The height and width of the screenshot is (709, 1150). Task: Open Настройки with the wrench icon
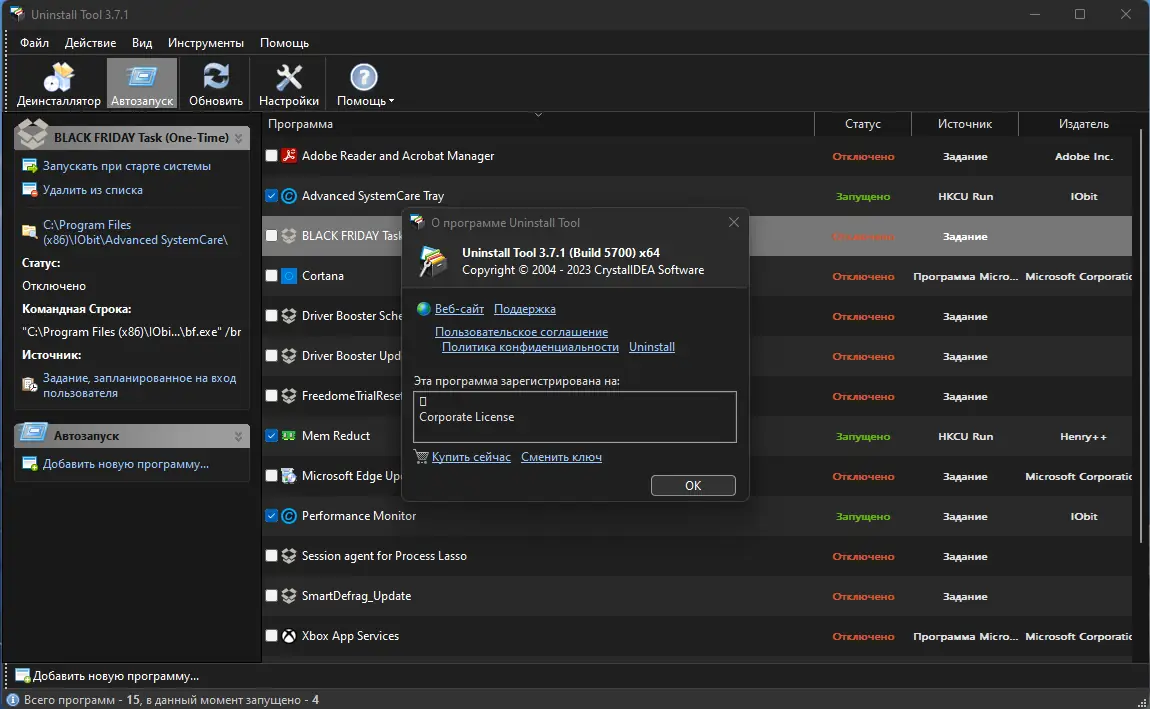coord(288,75)
